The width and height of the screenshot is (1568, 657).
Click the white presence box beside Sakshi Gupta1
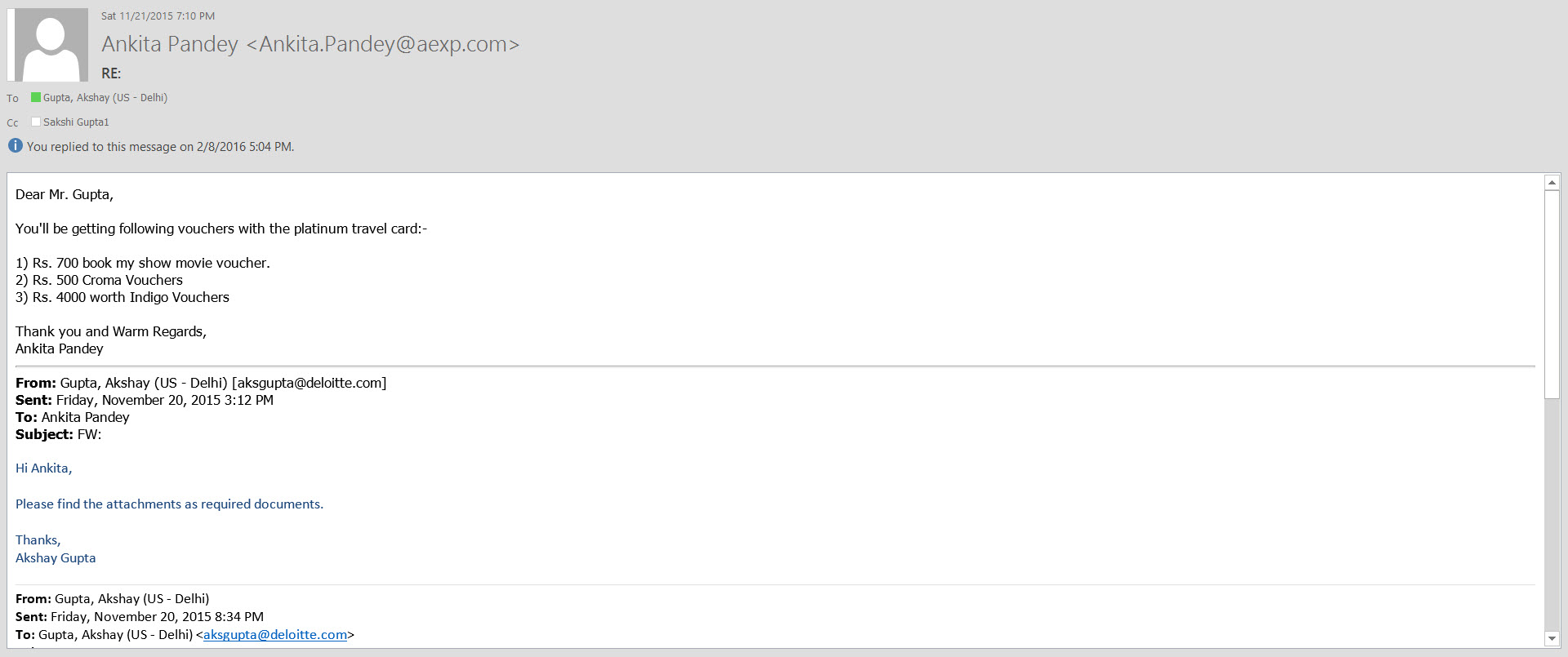tap(36, 122)
